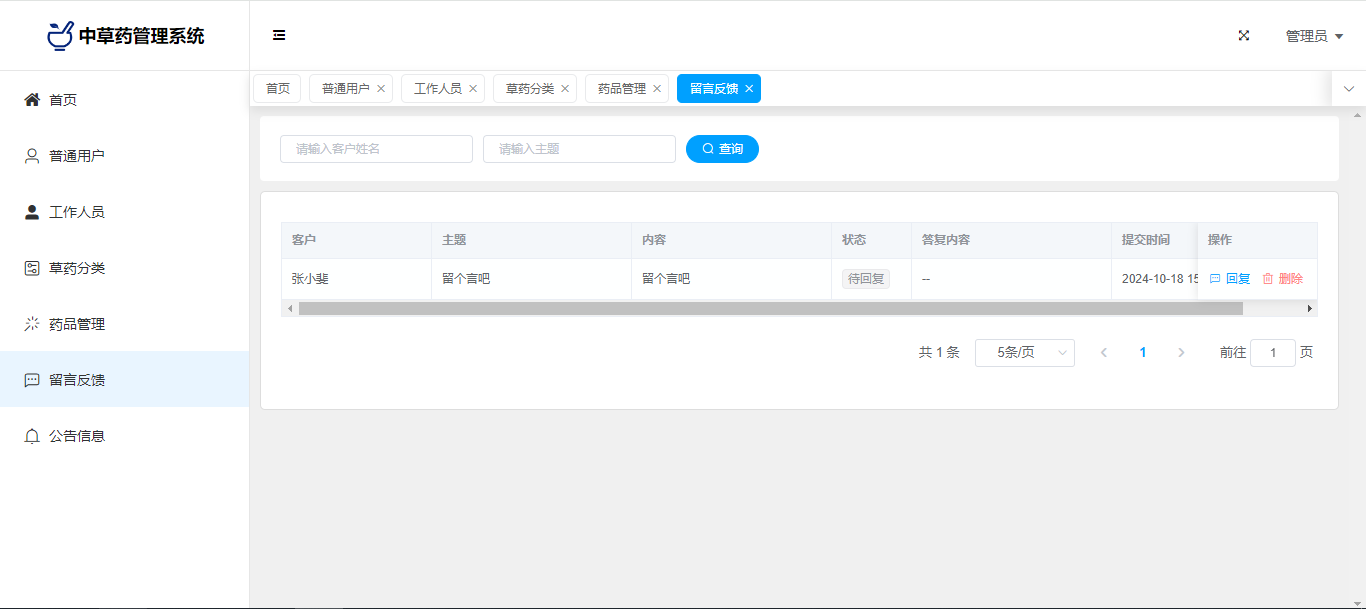Click the table's horizontal scrollbar

(x=770, y=309)
